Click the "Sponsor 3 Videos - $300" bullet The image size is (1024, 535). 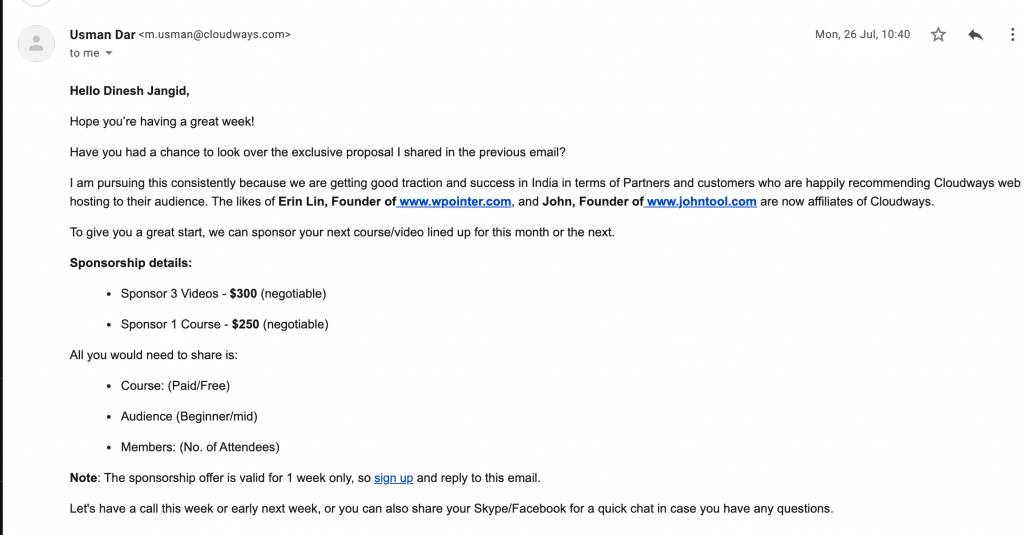click(189, 294)
